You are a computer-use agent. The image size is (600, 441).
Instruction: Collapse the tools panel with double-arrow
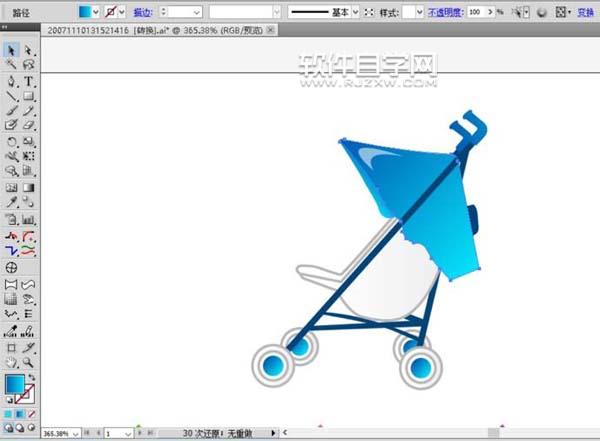[x=5, y=27]
